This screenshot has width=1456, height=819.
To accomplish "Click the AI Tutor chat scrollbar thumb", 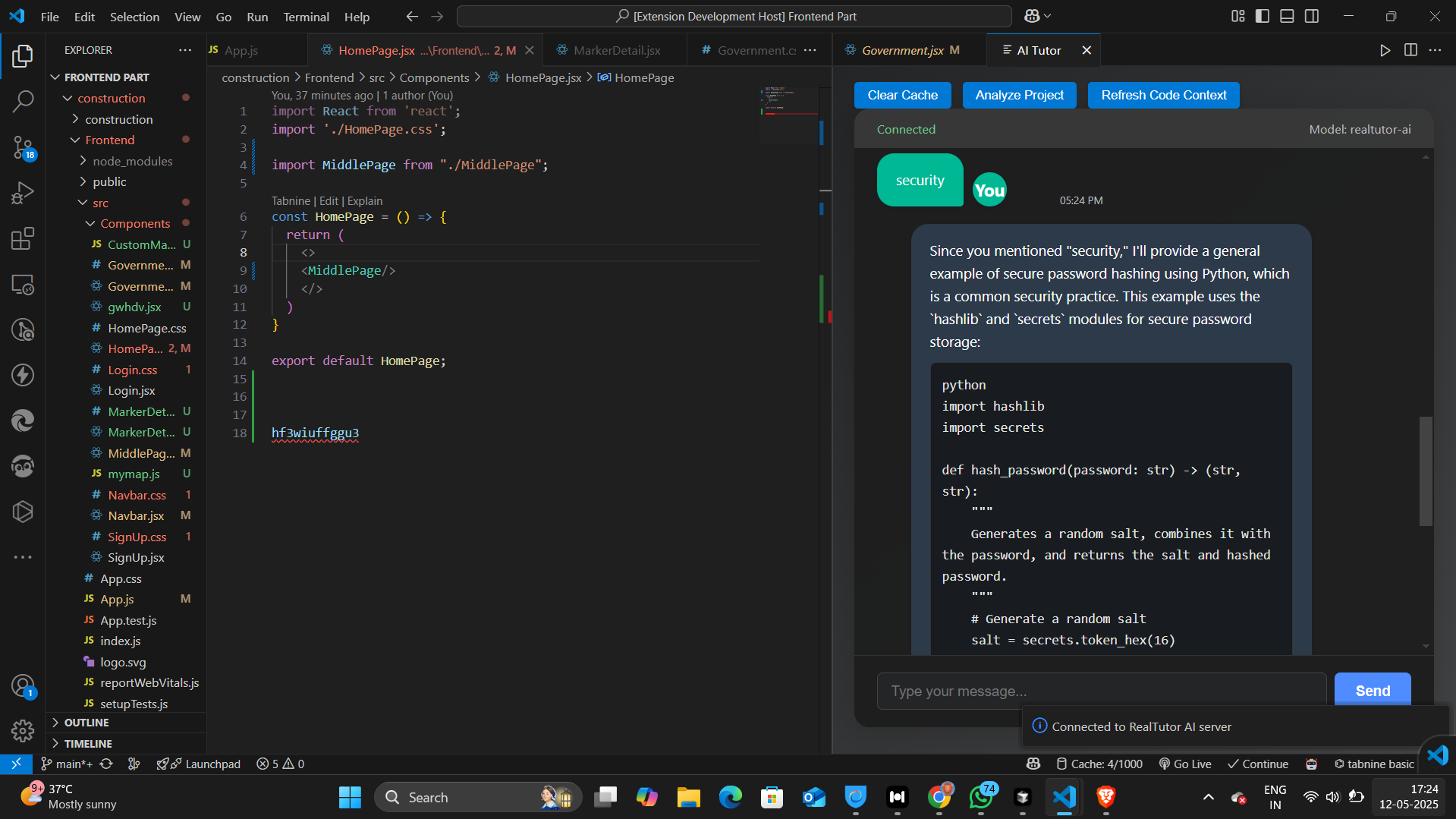I will [1426, 471].
